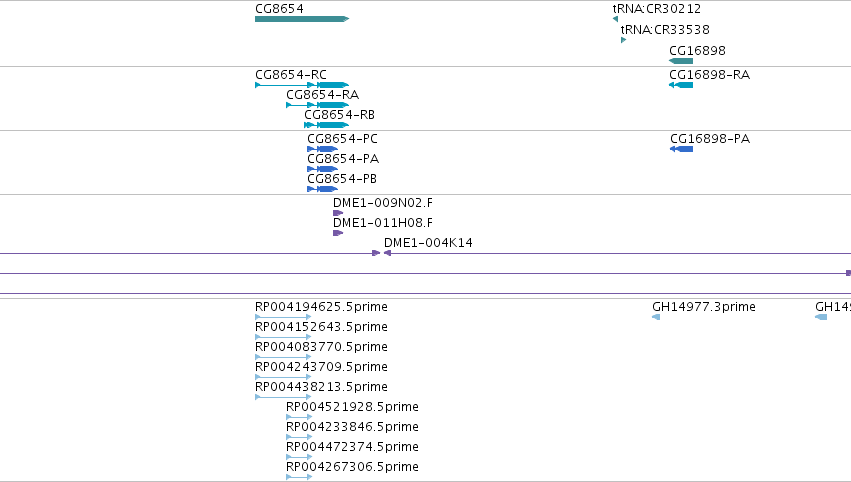Image resolution: width=851 pixels, height=482 pixels.
Task: Click the CG16898-PA label
Action: 710,138
